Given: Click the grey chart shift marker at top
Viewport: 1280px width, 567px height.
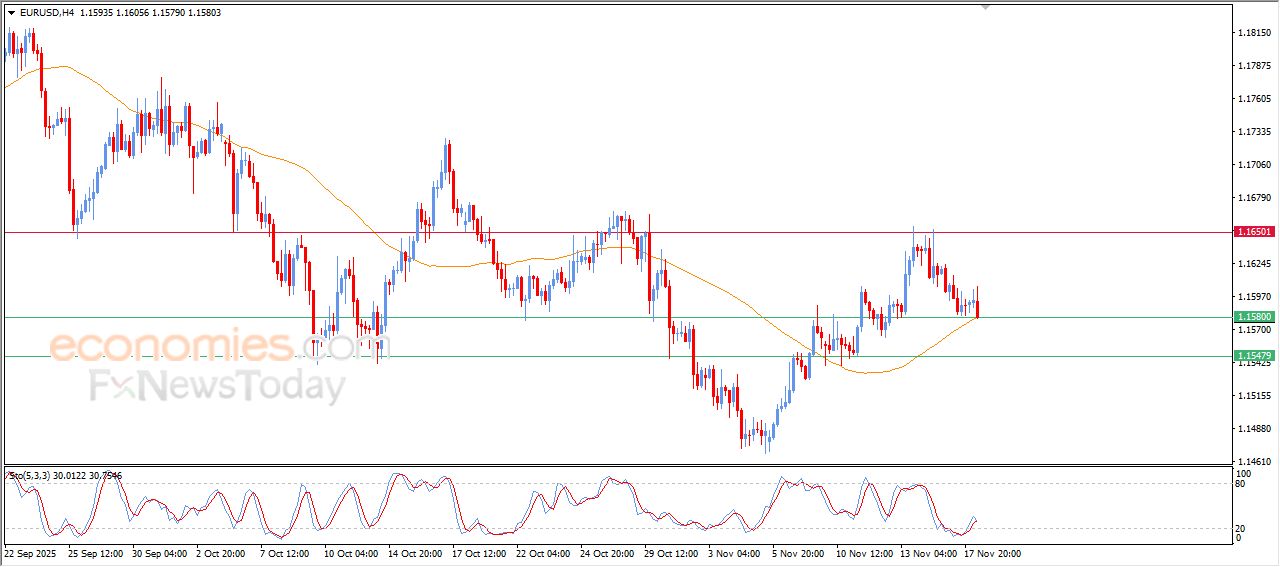Looking at the screenshot, I should click(x=985, y=8).
